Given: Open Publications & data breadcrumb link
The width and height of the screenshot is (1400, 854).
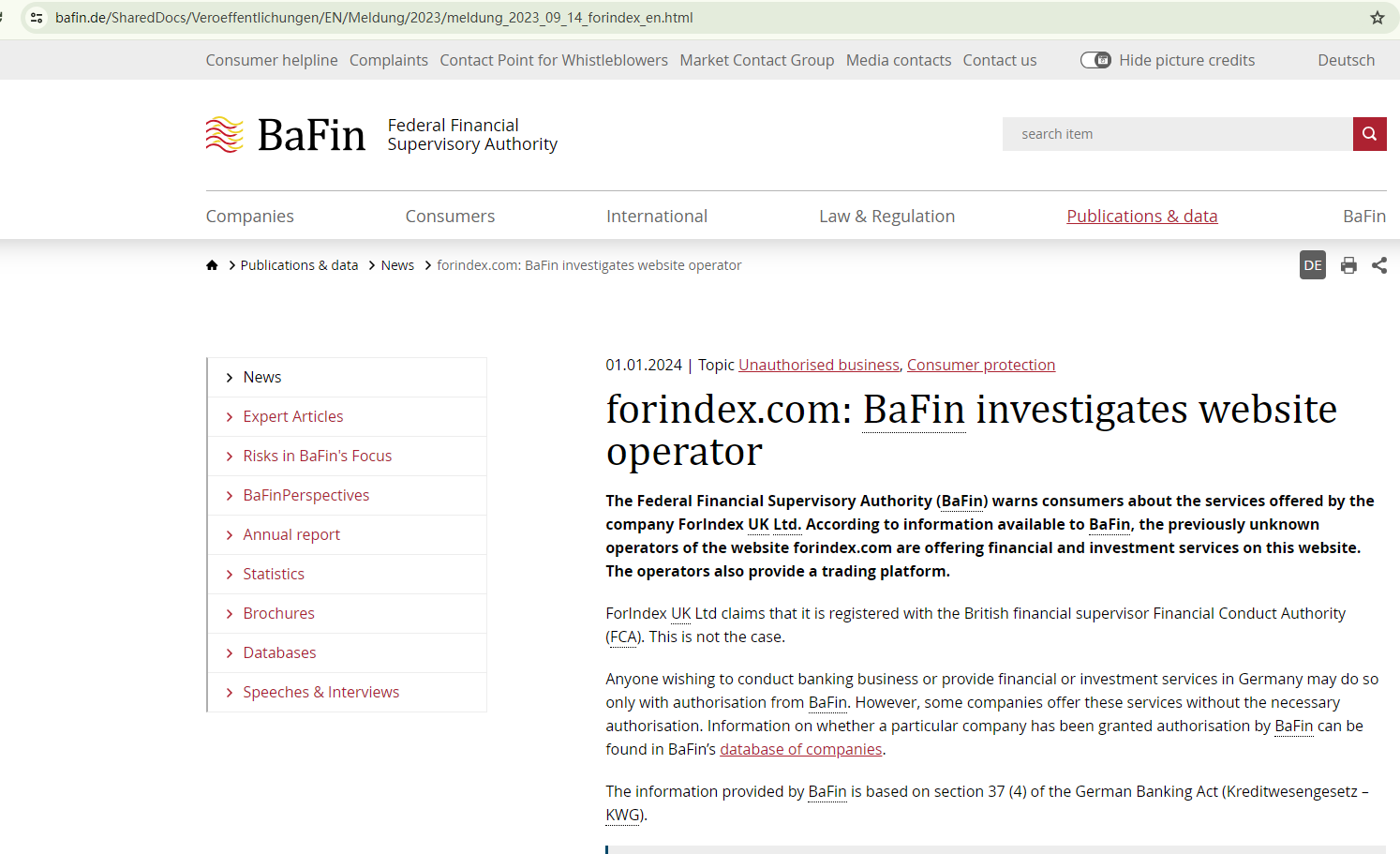Looking at the screenshot, I should (299, 265).
